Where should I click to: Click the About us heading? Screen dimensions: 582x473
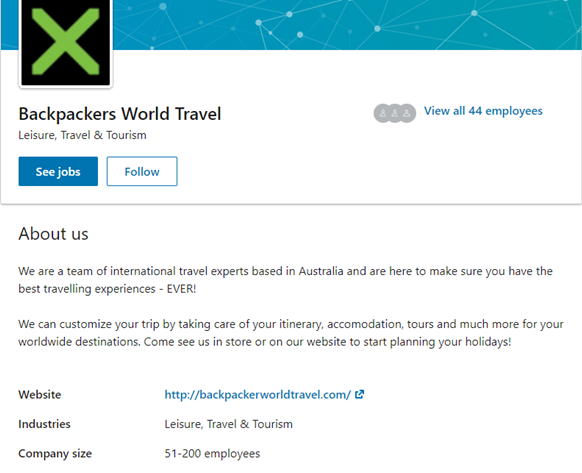(x=53, y=234)
